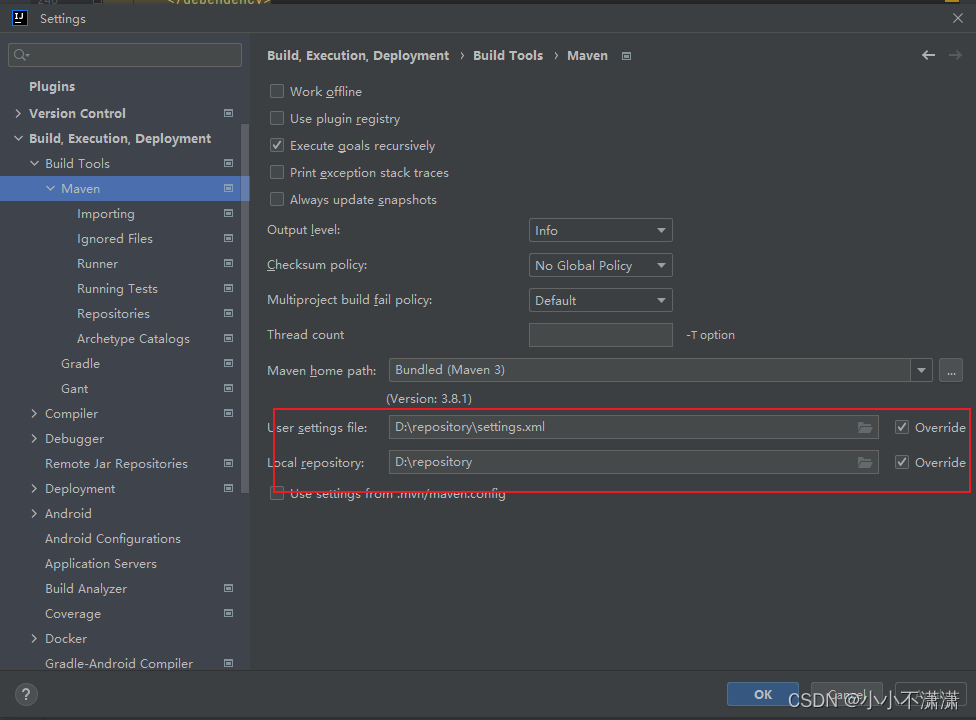
Task: Click the project-level icon on Deployment row
Action: tap(228, 488)
